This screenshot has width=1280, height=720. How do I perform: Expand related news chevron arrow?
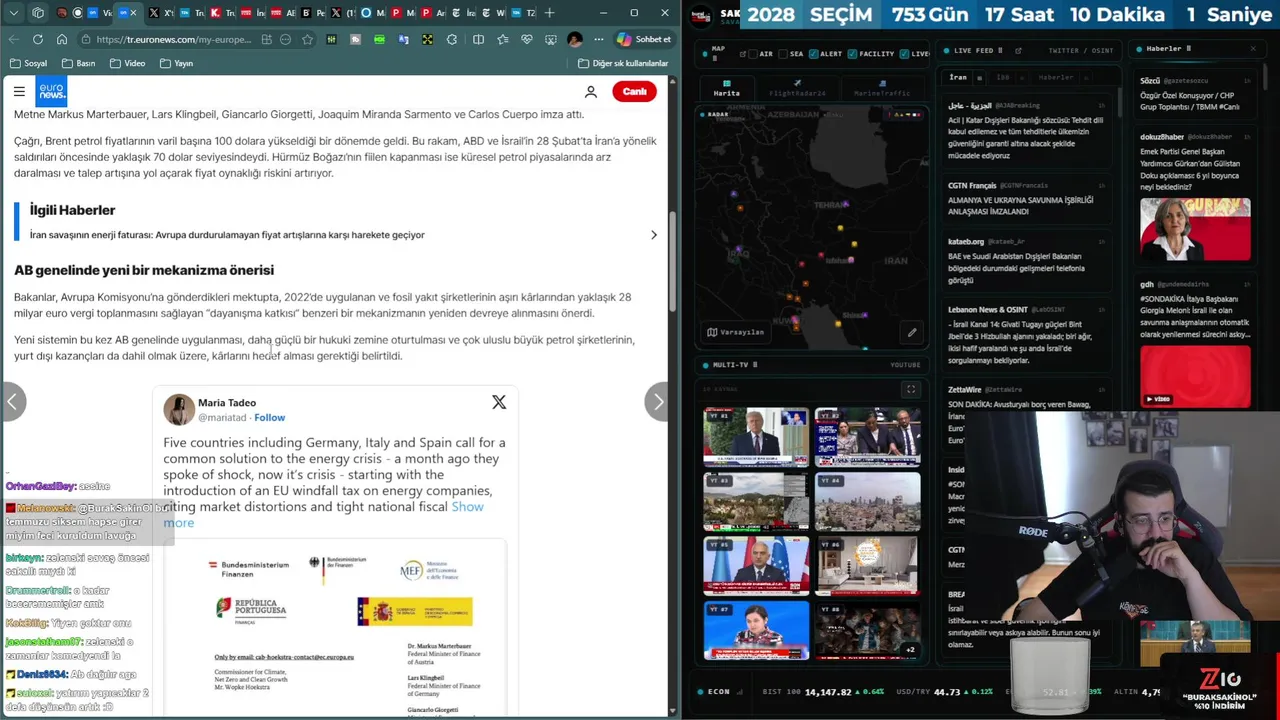coord(654,235)
